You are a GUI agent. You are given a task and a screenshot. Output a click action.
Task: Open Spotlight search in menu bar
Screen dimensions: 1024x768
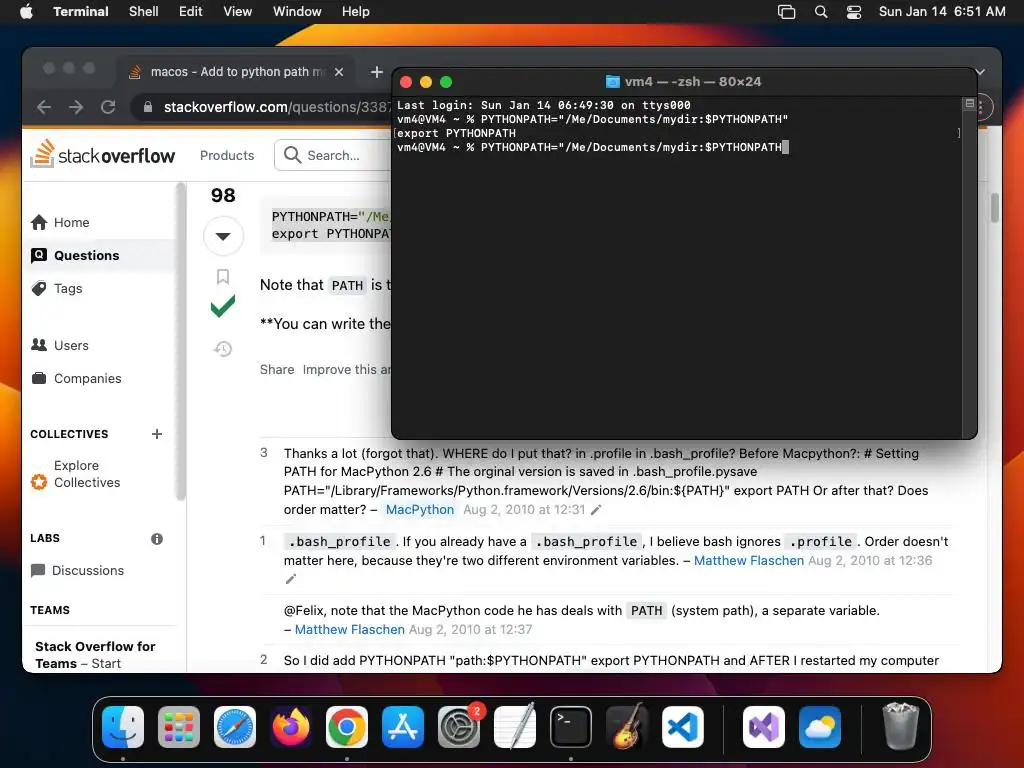[x=821, y=12]
